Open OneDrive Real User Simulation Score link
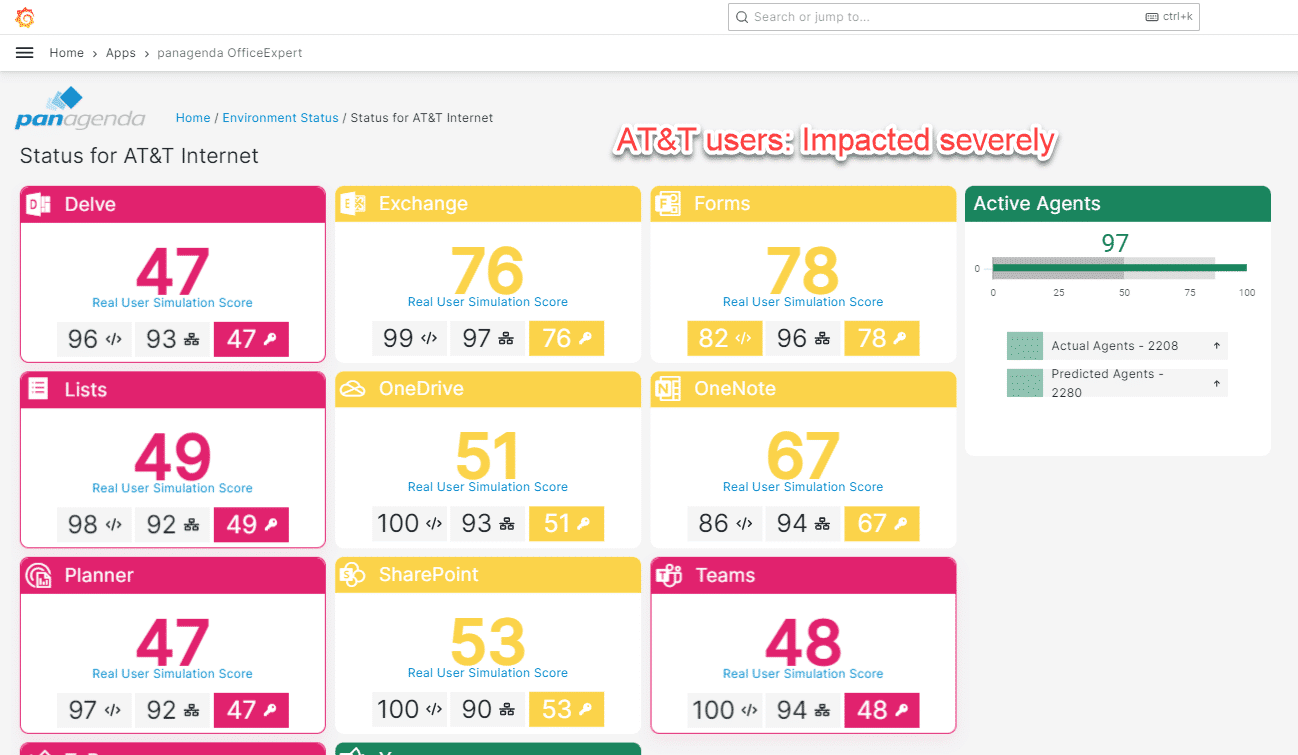Screen dimensions: 1298x755 tap(487, 487)
